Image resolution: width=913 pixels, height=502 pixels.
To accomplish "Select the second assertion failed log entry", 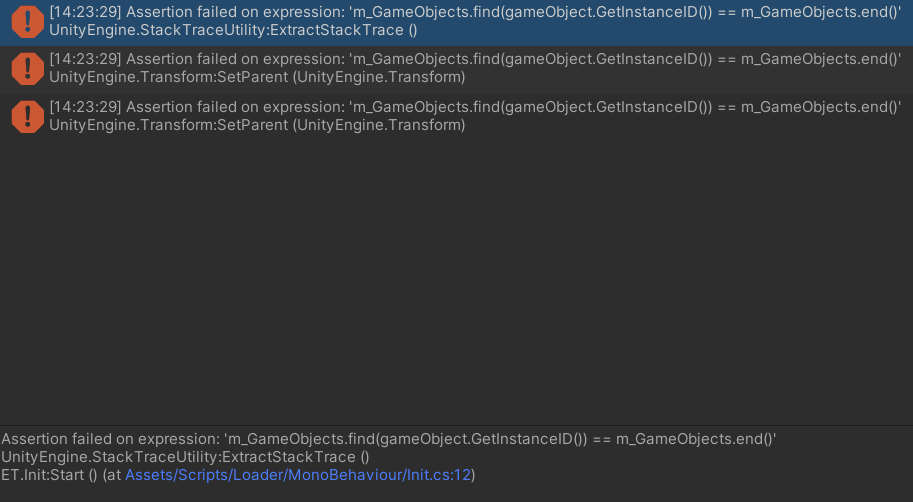I will pyautogui.click(x=456, y=70).
